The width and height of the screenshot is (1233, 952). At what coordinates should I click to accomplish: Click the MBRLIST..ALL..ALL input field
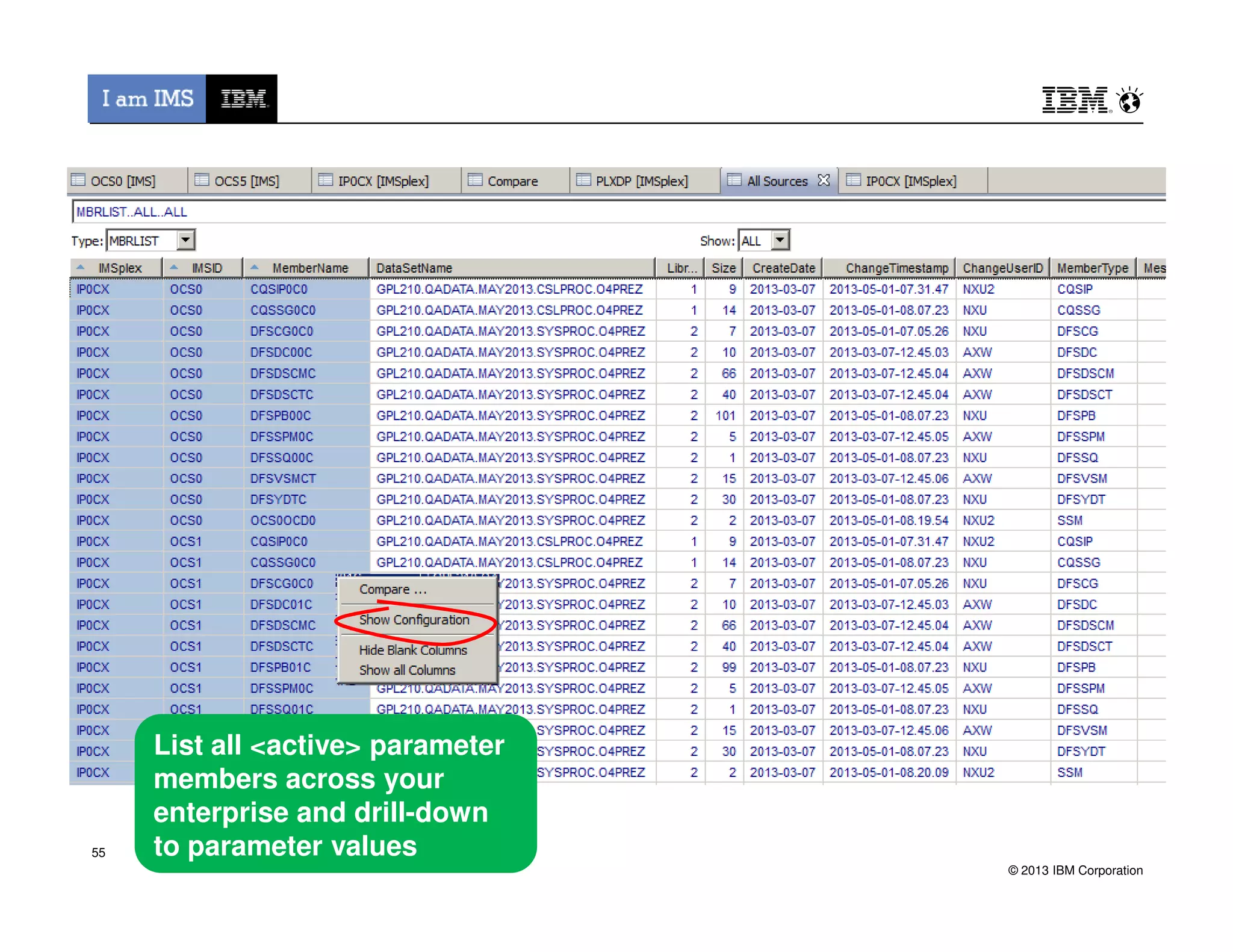pos(619,212)
